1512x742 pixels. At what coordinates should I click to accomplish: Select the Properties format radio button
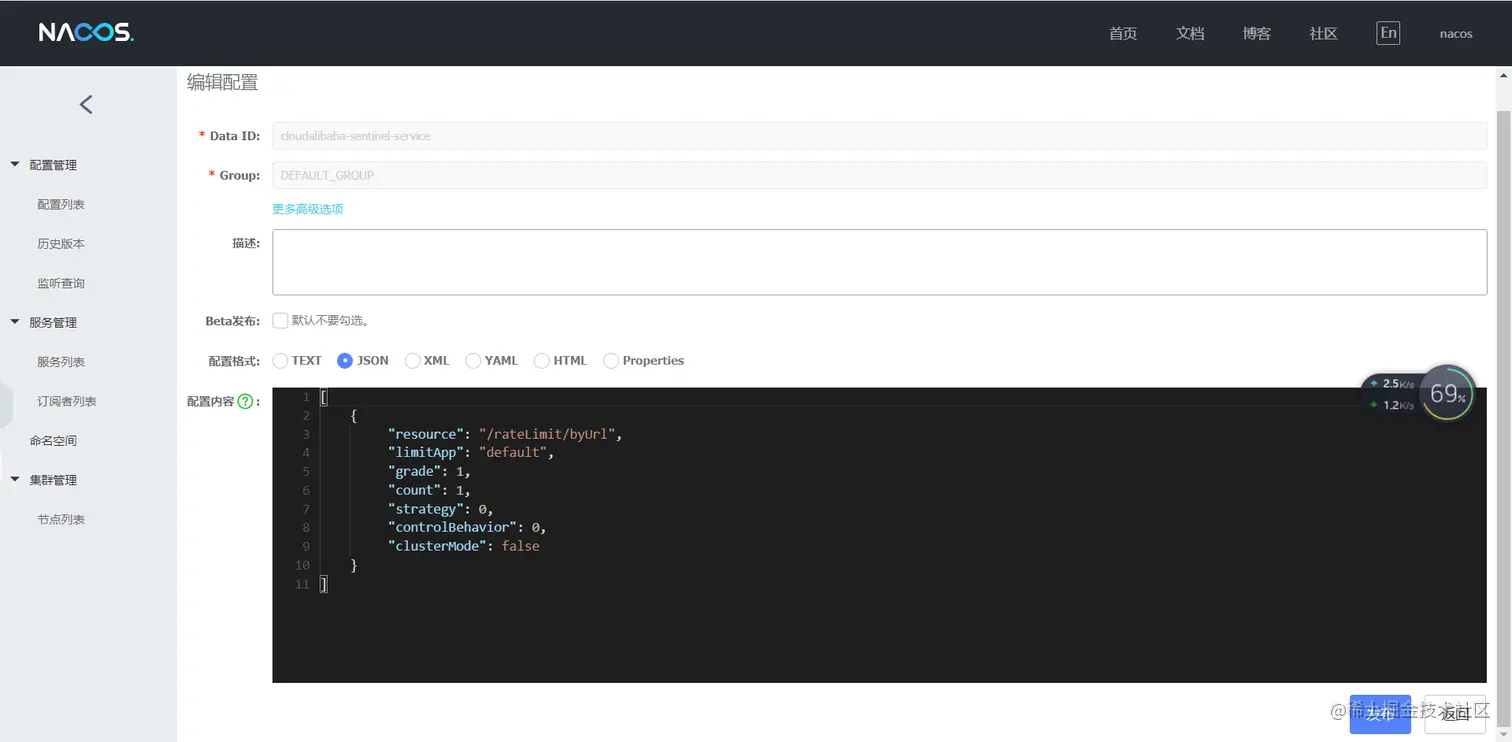pyautogui.click(x=611, y=361)
